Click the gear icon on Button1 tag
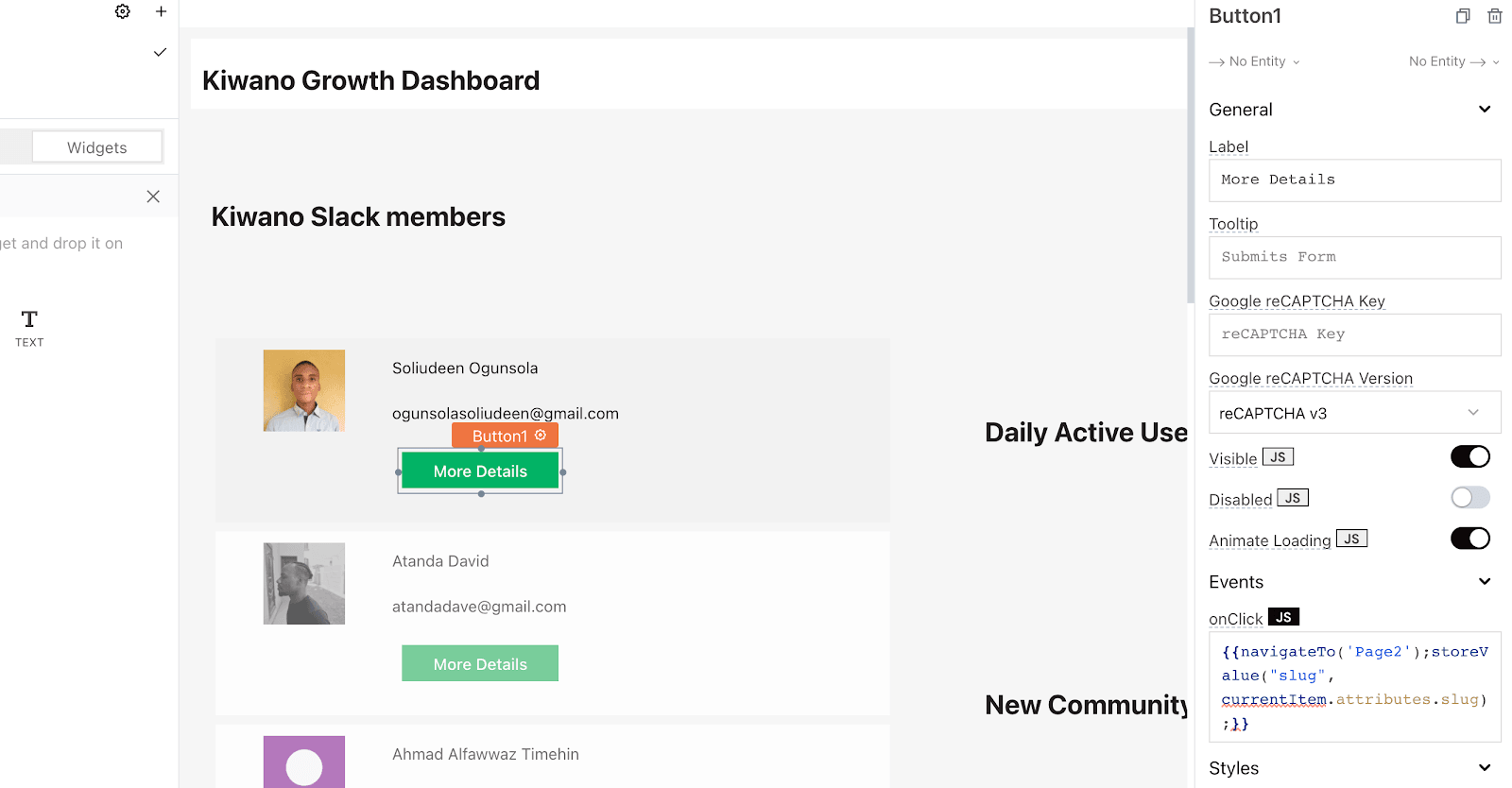The image size is (1512, 788). pos(541,436)
